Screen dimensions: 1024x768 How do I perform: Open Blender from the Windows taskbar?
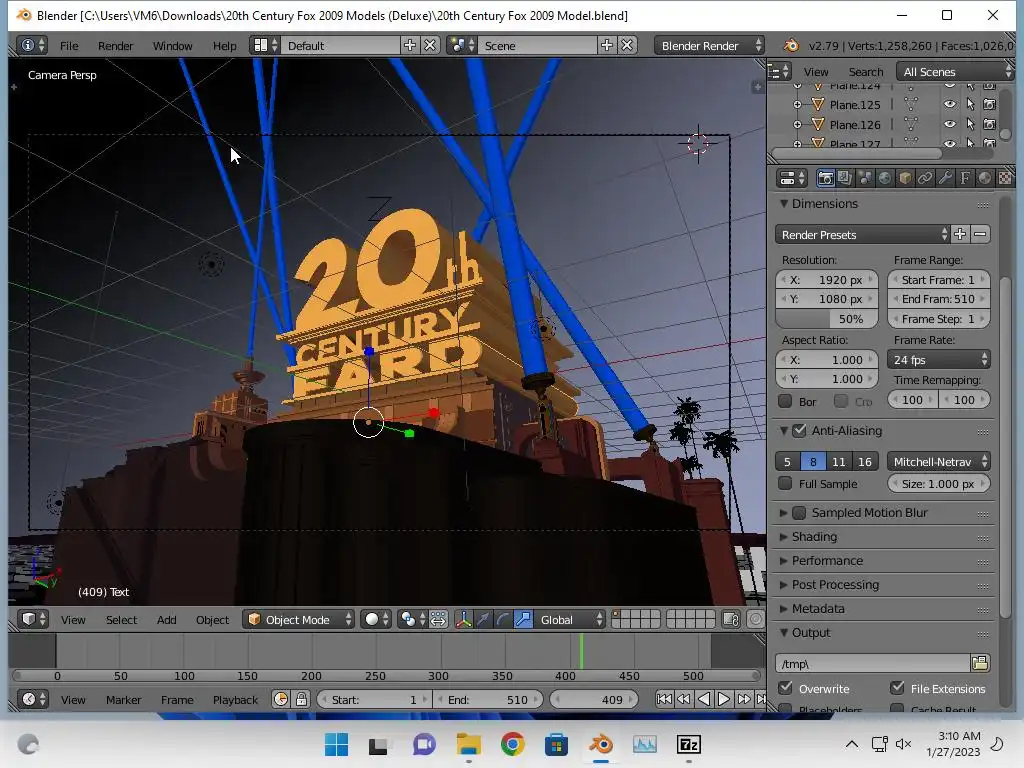point(601,744)
